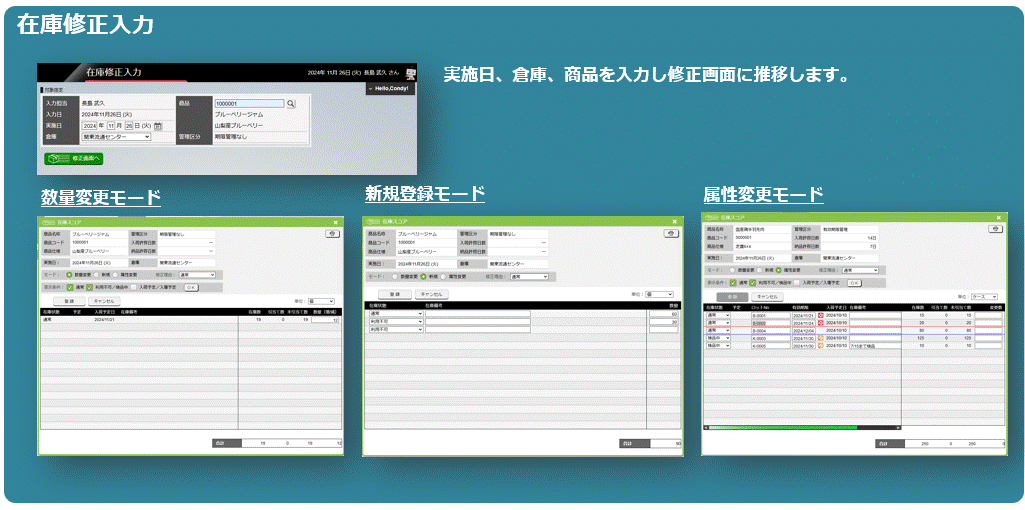Click the 新規登録モード heading link
Image resolution: width=1025 pixels, height=510 pixels.
(x=425, y=193)
